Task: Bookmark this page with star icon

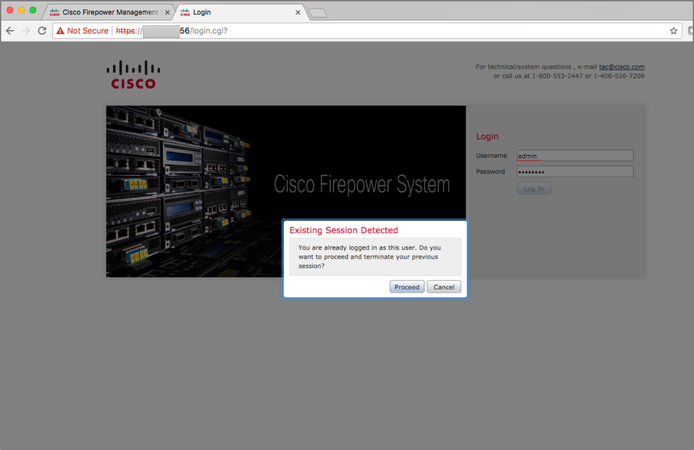Action: pos(673,31)
